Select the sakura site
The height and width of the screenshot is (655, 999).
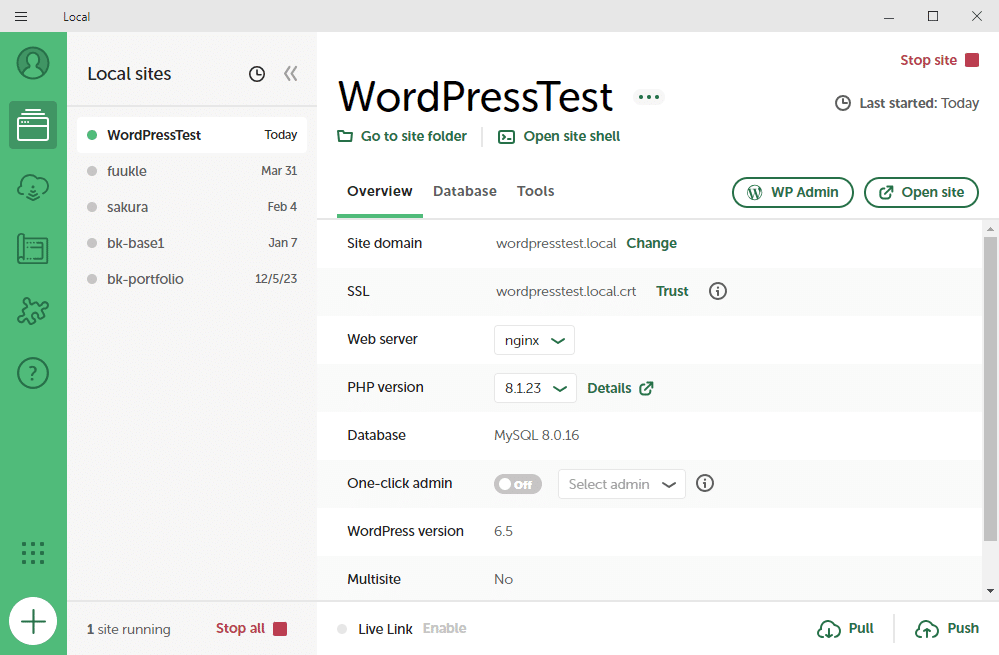(x=192, y=207)
